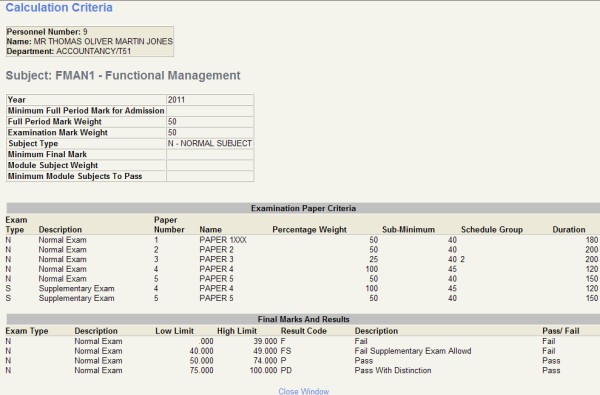Click the Low Limit column header
This screenshot has height=395, width=600.
point(174,331)
